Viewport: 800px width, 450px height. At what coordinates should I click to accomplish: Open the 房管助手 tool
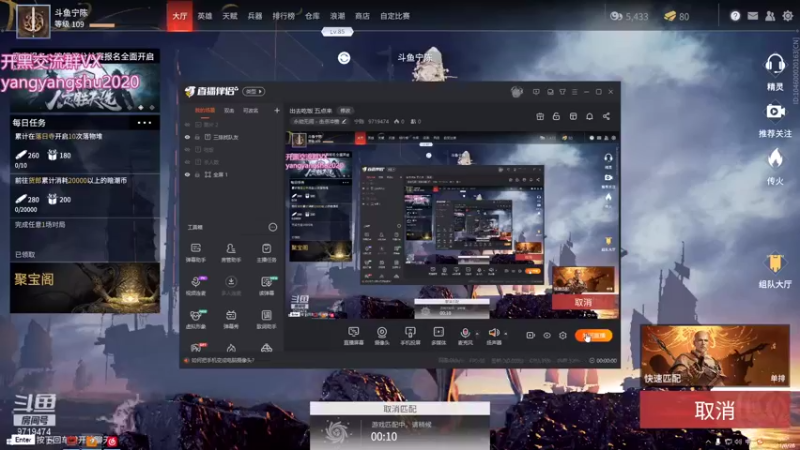(x=231, y=252)
